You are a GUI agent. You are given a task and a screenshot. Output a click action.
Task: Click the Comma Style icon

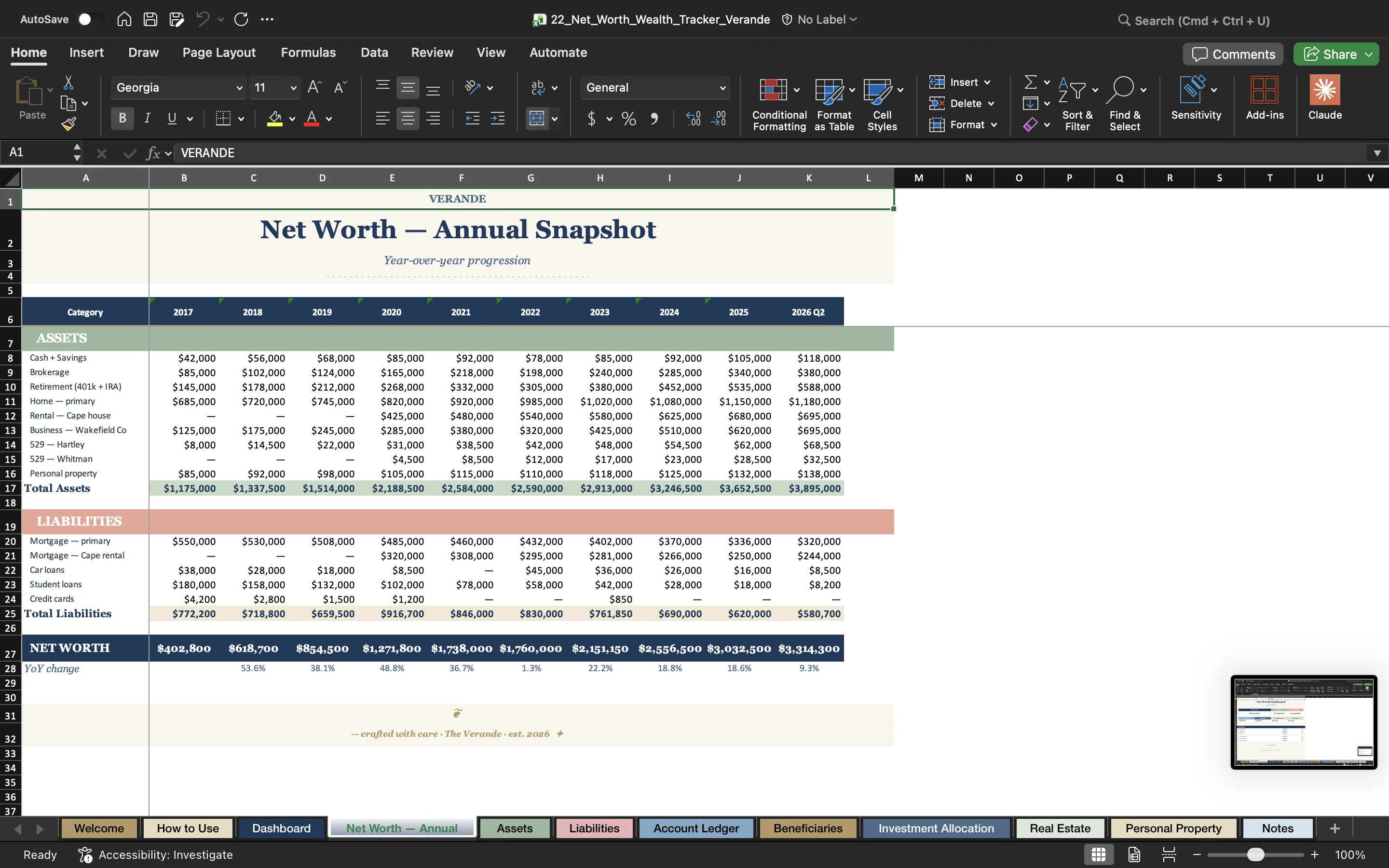[x=654, y=119]
